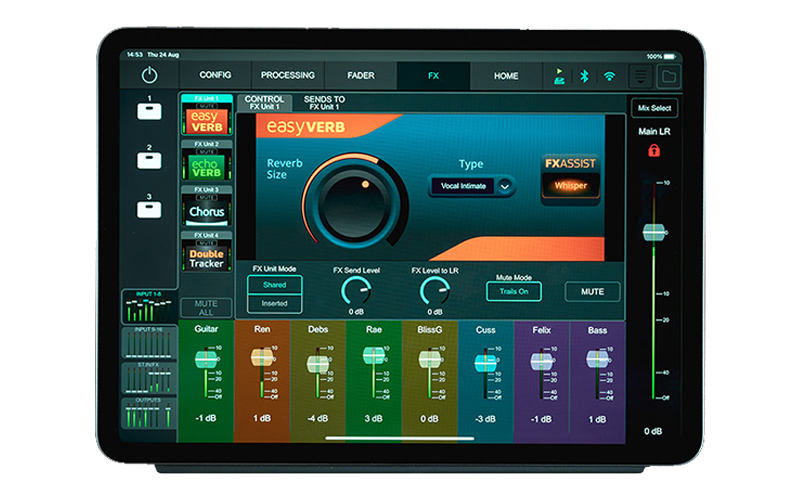Viewport: 800px width, 500px height.
Task: Click the Rae channel fader
Action: click(373, 356)
